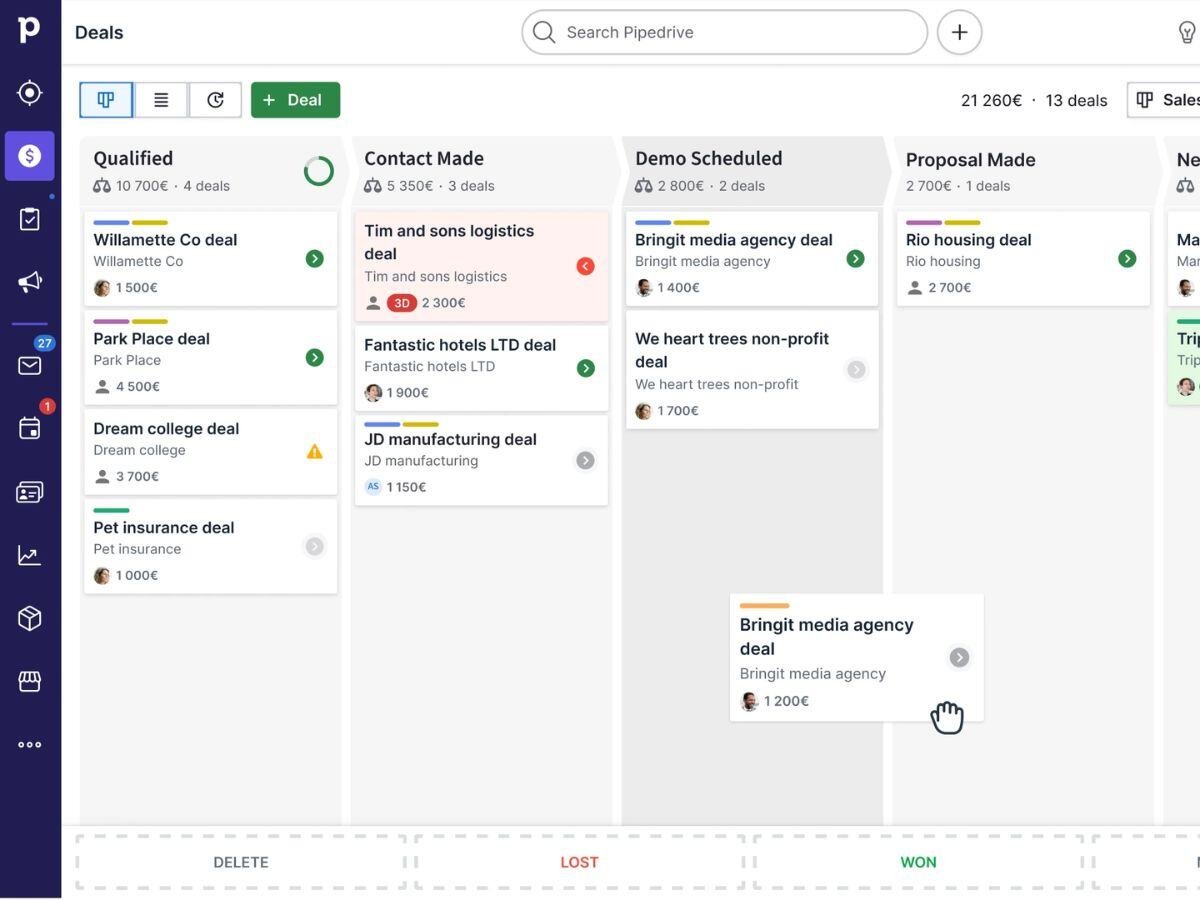The image size is (1200, 900).
Task: Click Tim and sons logistics organization name
Action: click(x=435, y=277)
